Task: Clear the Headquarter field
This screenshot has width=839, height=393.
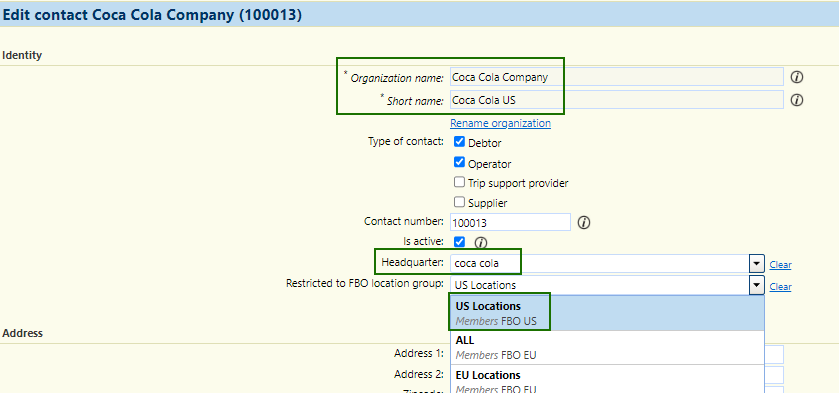Action: point(780,264)
